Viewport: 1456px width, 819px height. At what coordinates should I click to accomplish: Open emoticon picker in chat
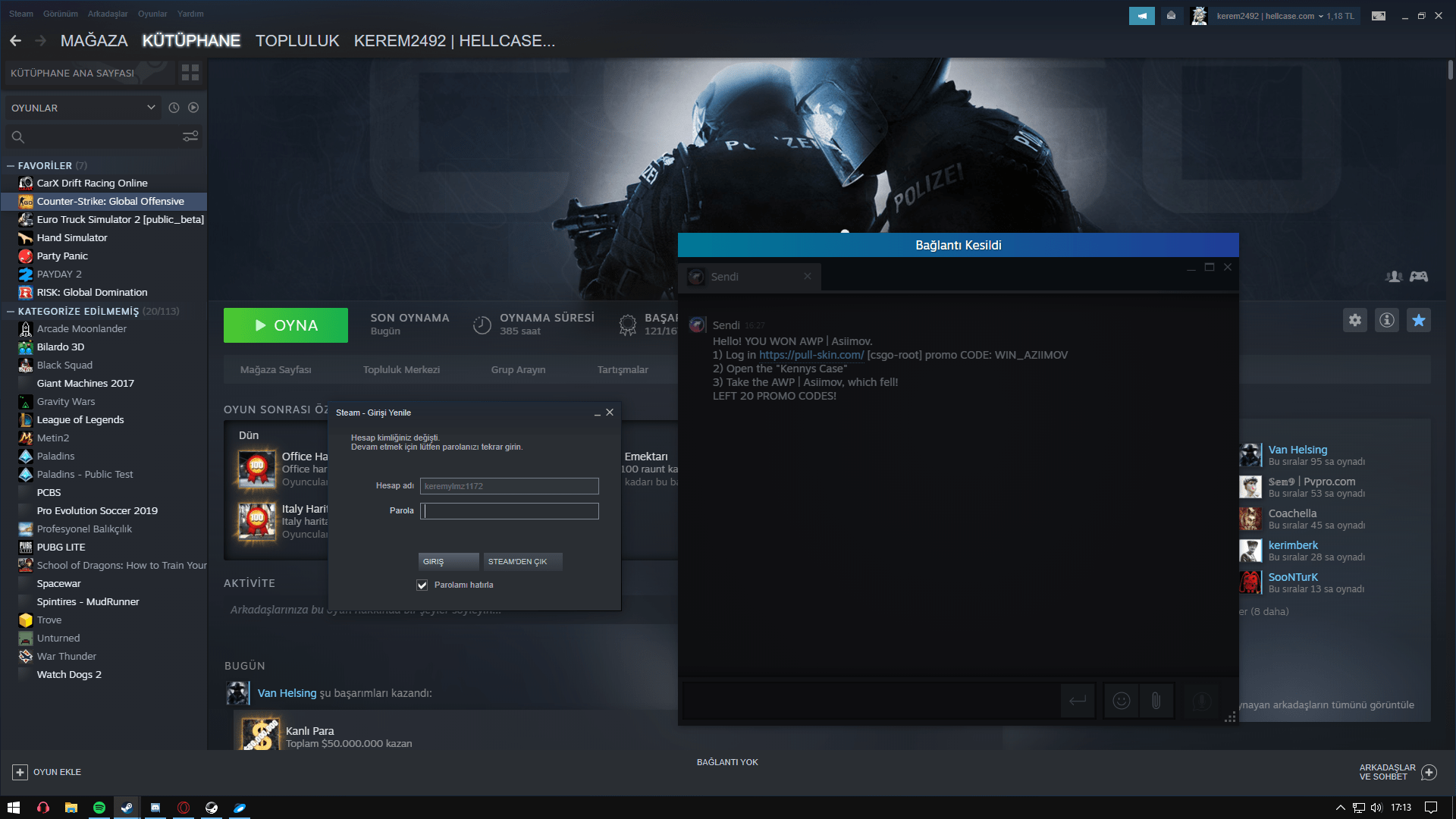pyautogui.click(x=1121, y=701)
